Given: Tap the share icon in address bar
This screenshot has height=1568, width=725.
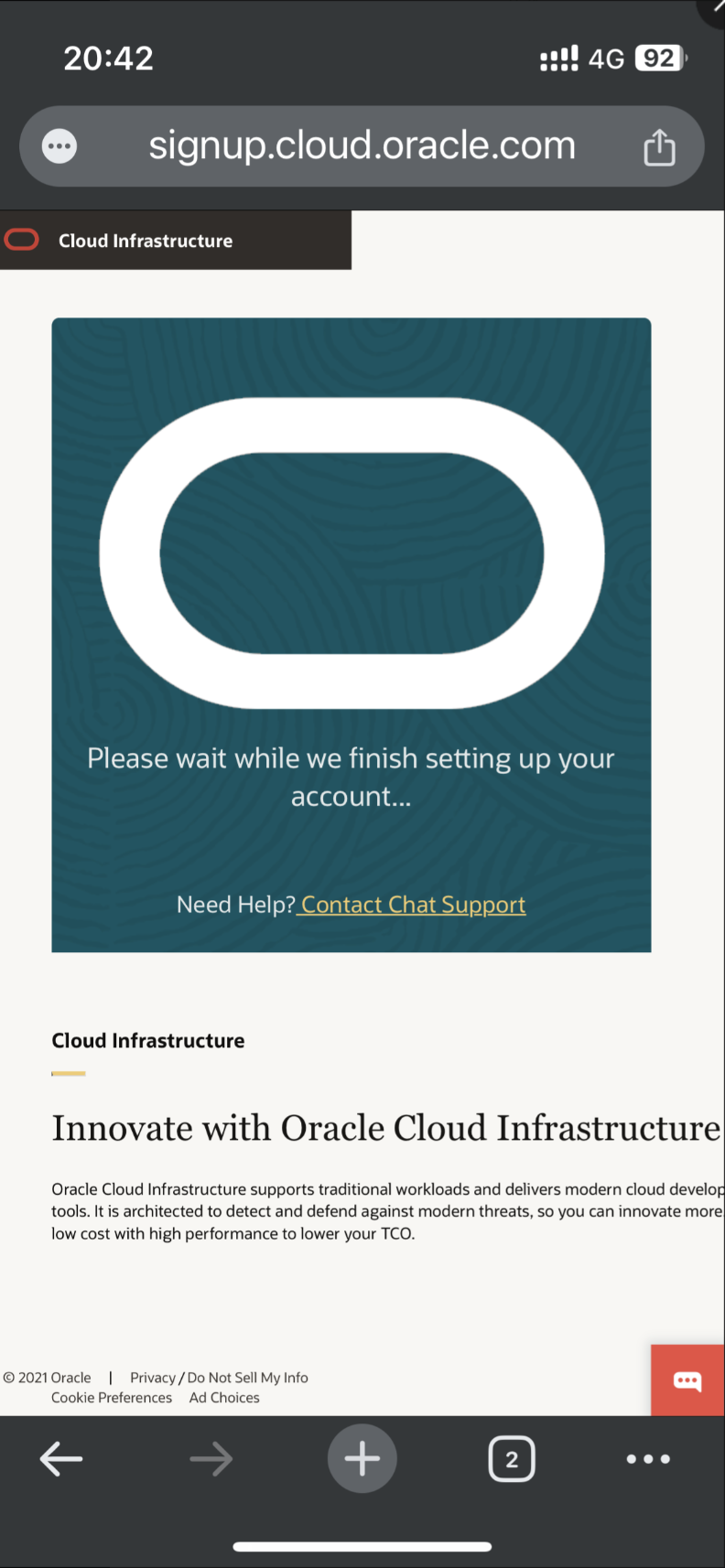Looking at the screenshot, I should tap(659, 146).
